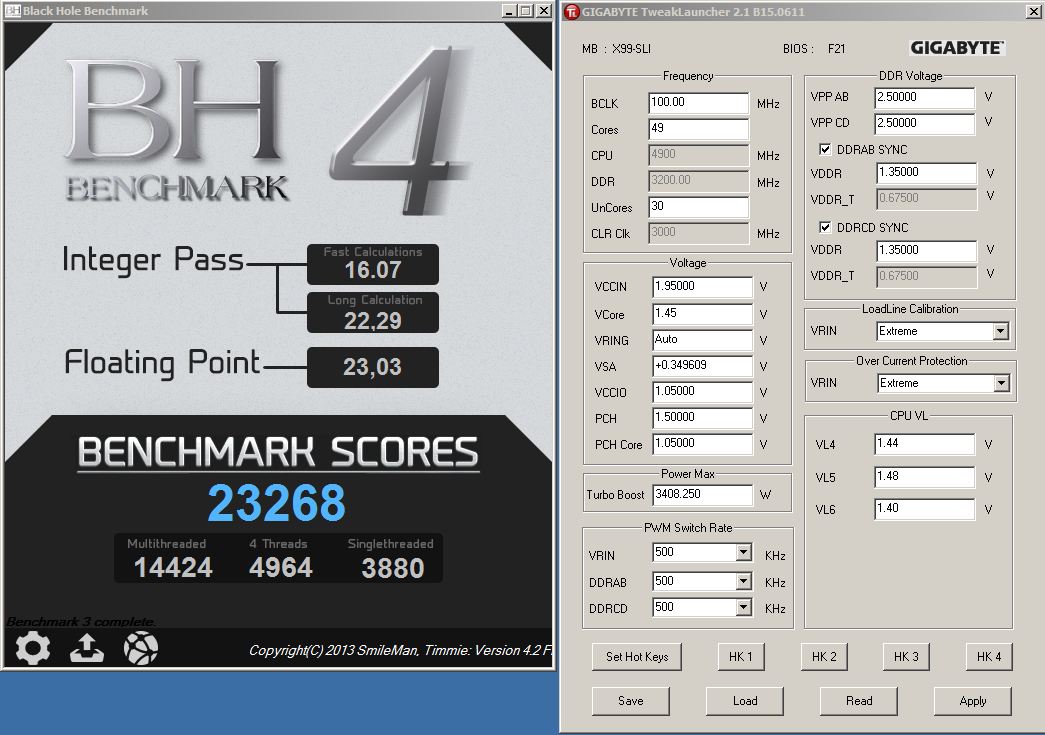Click the Turbo Boost power field
Image resolution: width=1045 pixels, height=735 pixels.
pos(702,494)
